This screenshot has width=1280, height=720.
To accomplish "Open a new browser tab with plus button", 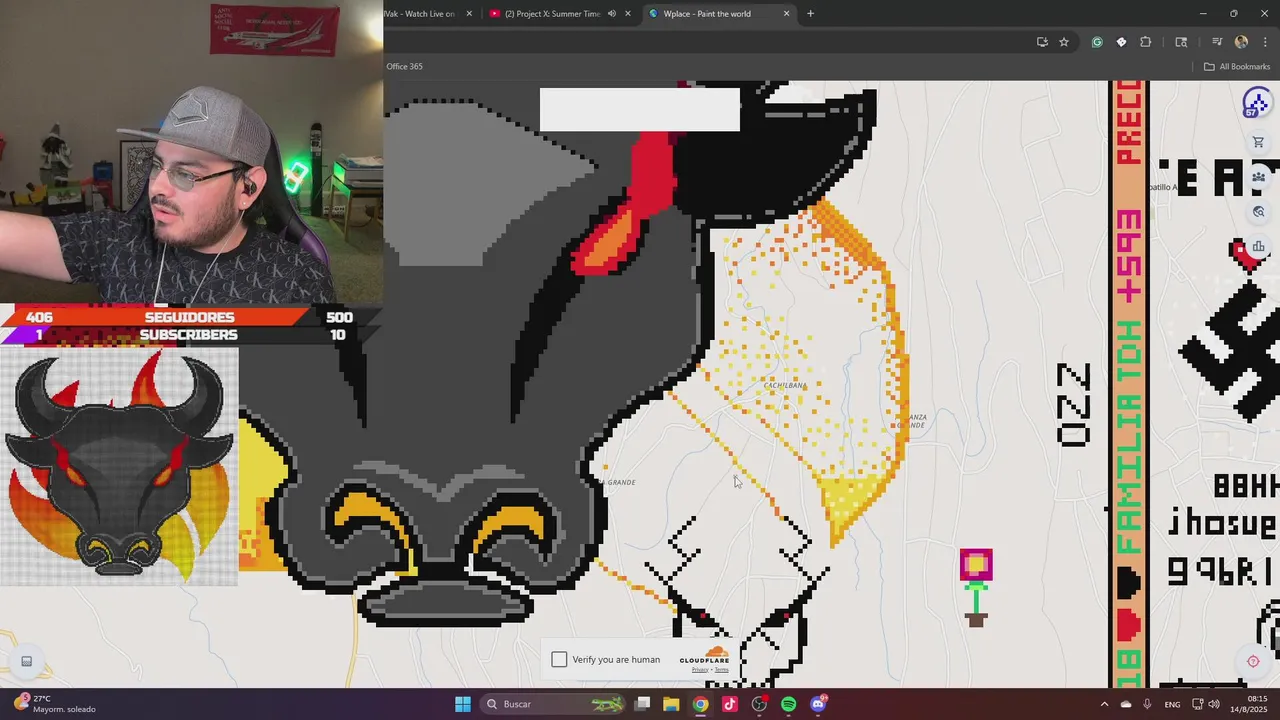I will click(810, 14).
